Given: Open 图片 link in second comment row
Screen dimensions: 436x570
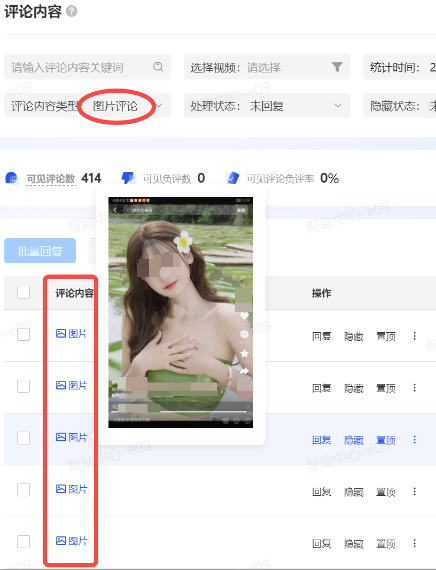Looking at the screenshot, I should click(x=72, y=385).
